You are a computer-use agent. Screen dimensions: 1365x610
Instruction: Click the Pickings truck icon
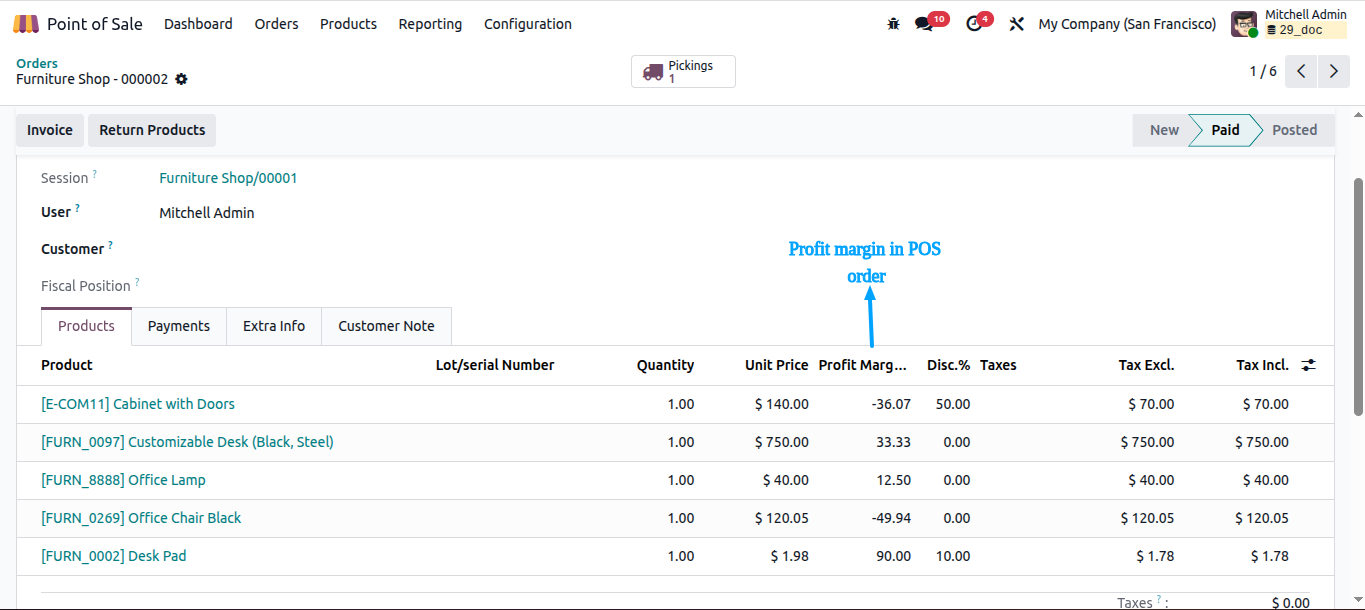point(653,72)
